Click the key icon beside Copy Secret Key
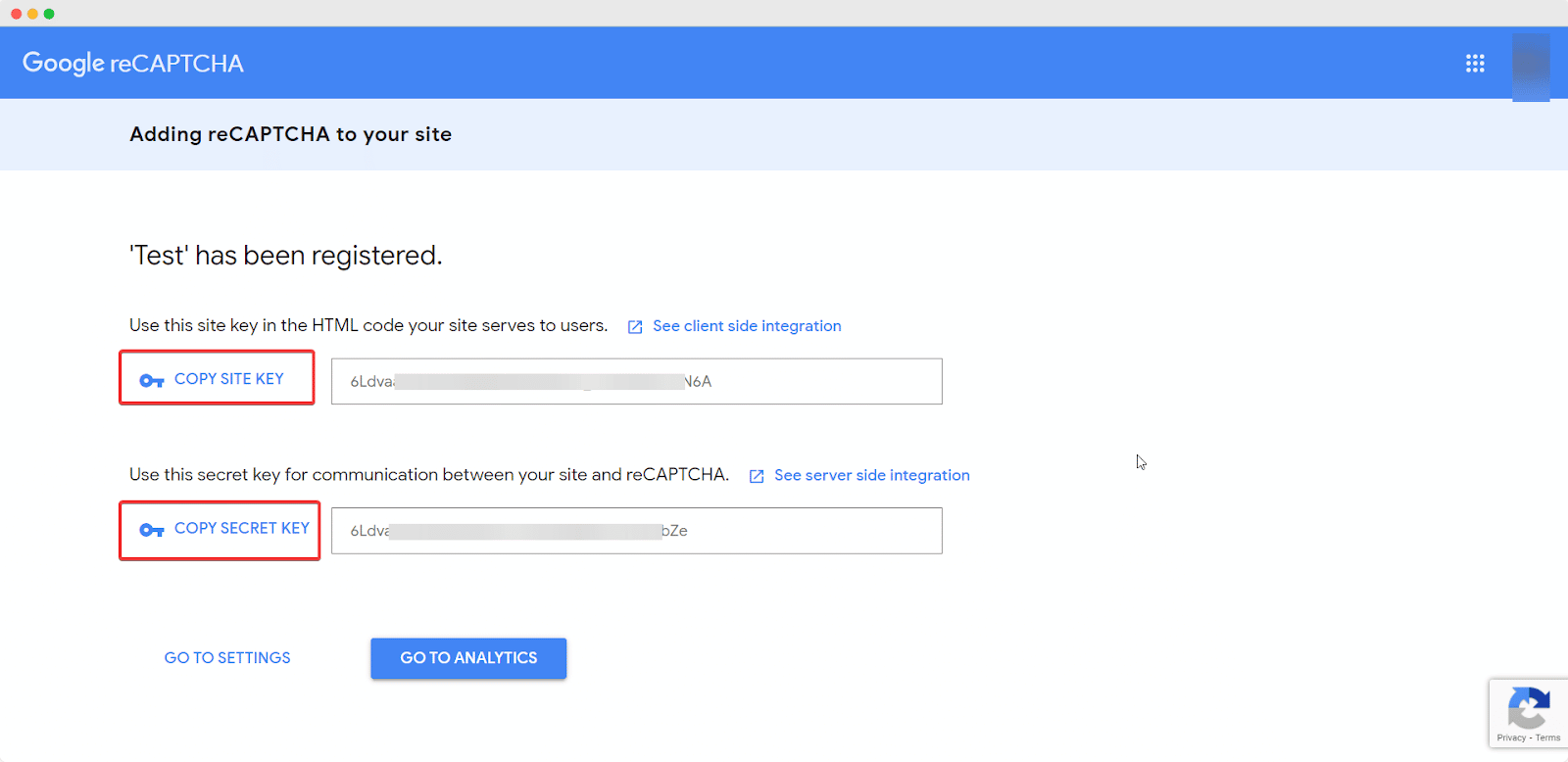 tap(152, 530)
